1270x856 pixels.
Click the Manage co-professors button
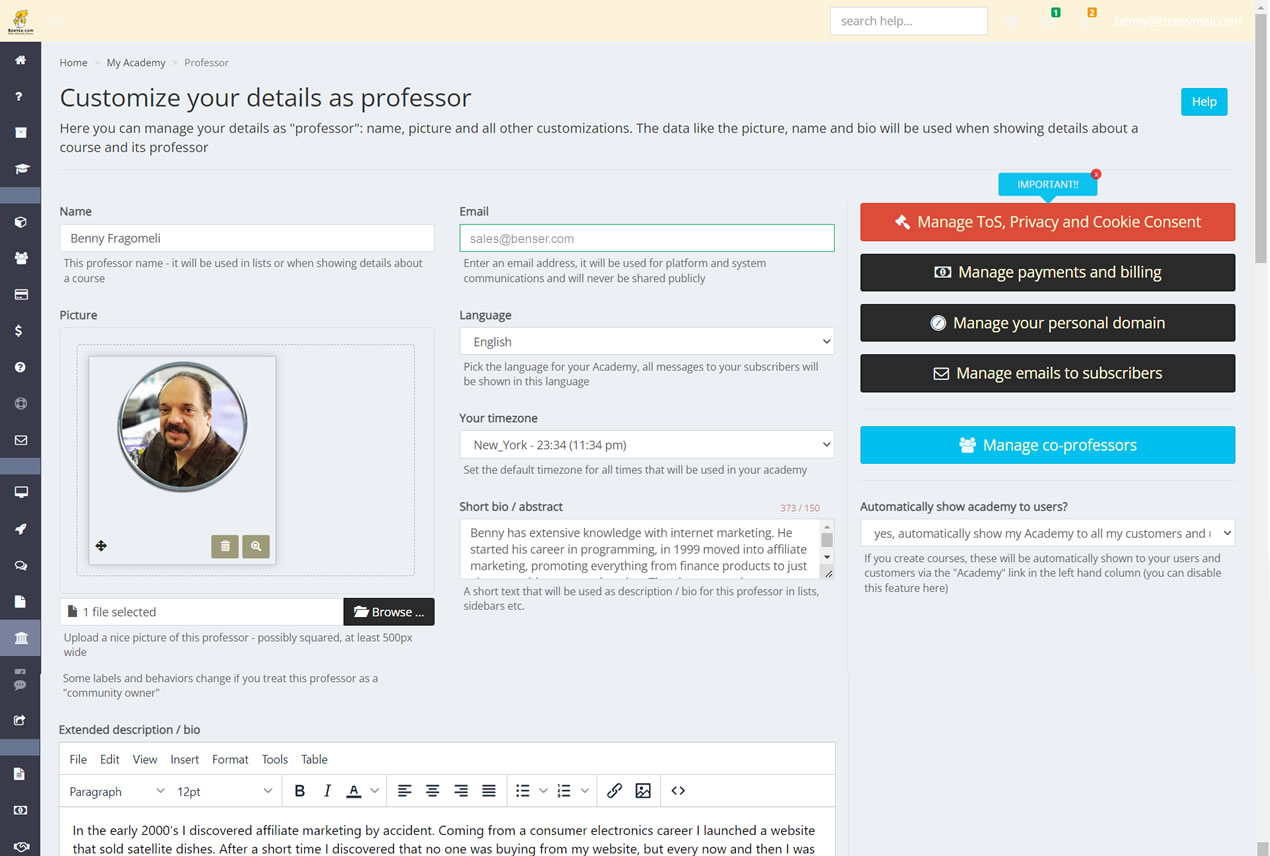pyautogui.click(x=1047, y=445)
